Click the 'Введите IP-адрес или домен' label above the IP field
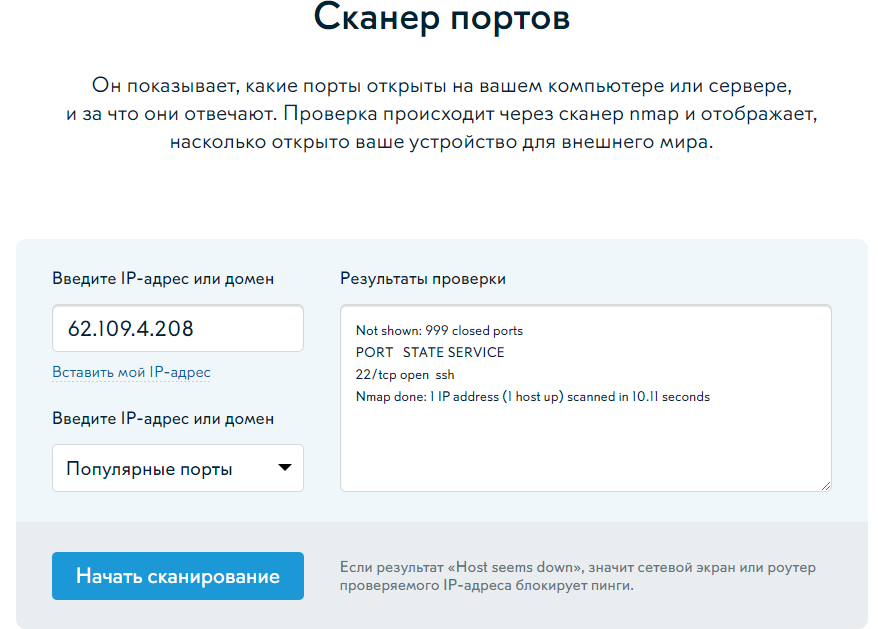Image resolution: width=878 pixels, height=629 pixels. pyautogui.click(x=163, y=278)
